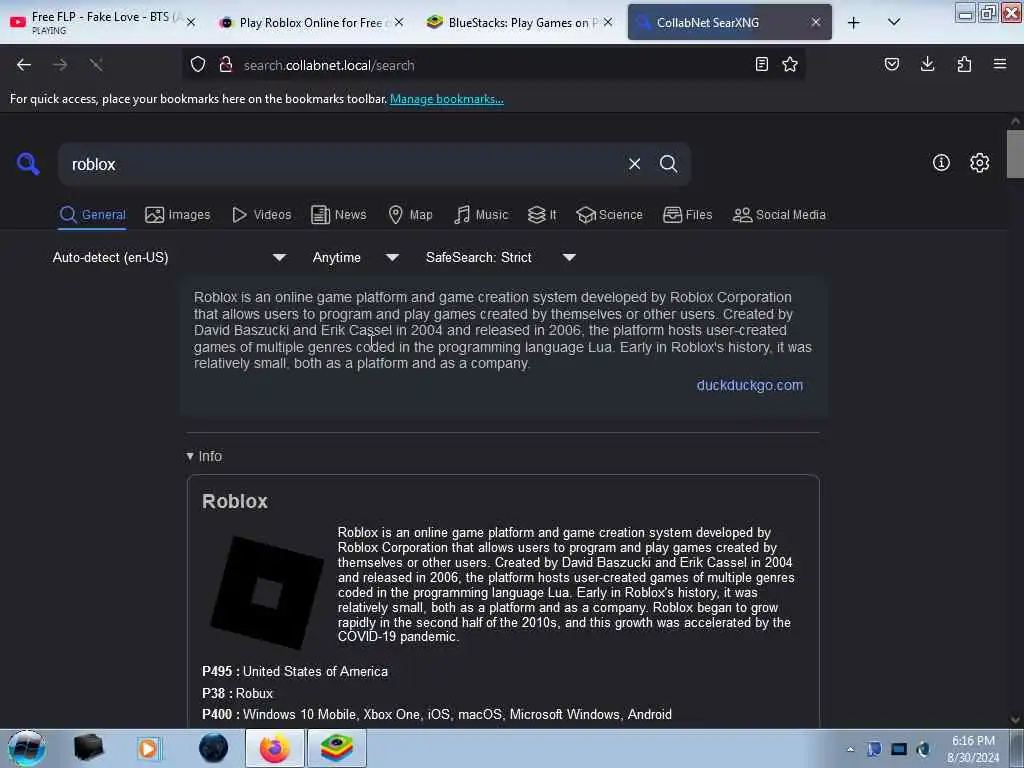
Task: Stop loading the page
Action: [96, 65]
